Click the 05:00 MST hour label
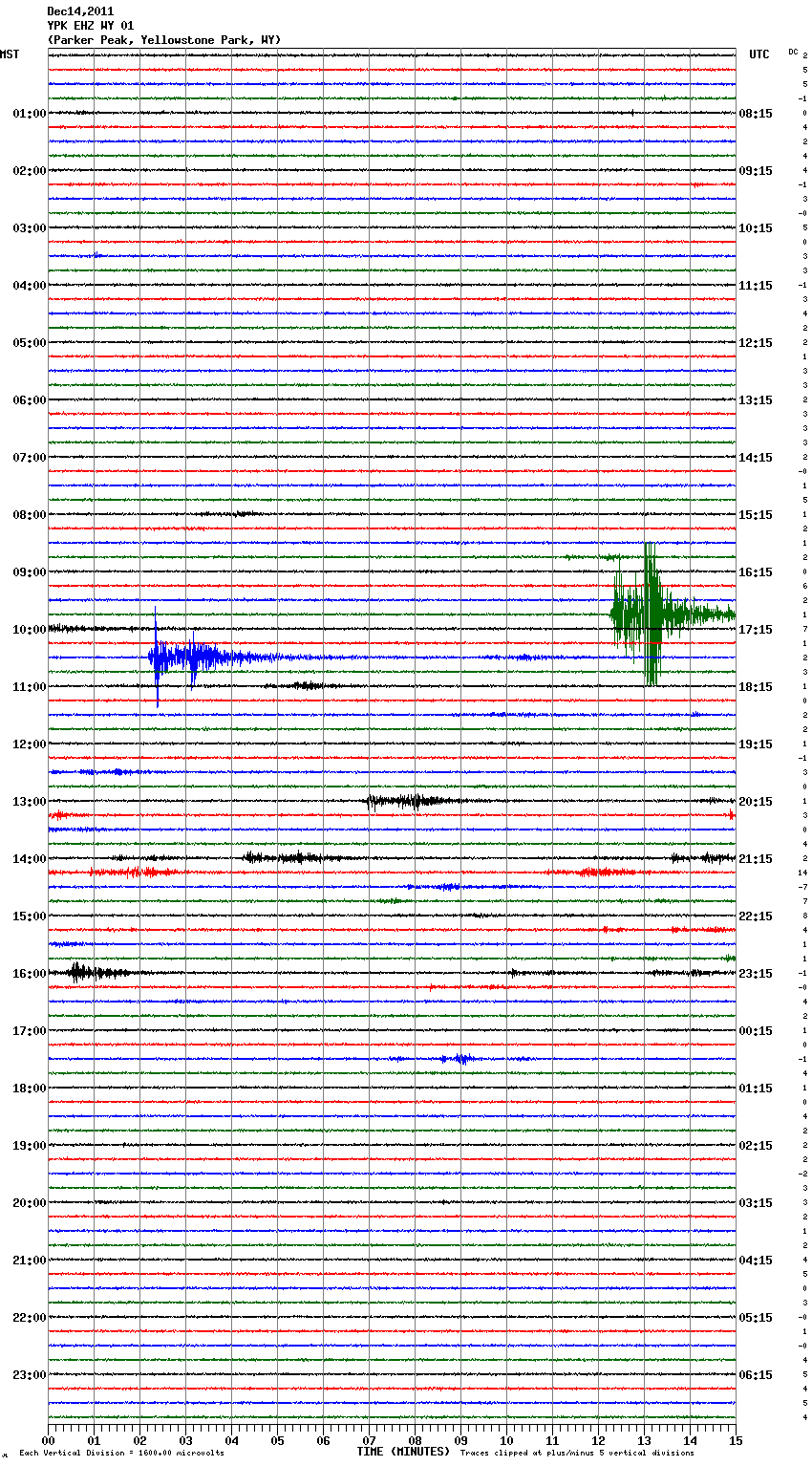The image size is (812, 1466). [x=29, y=343]
